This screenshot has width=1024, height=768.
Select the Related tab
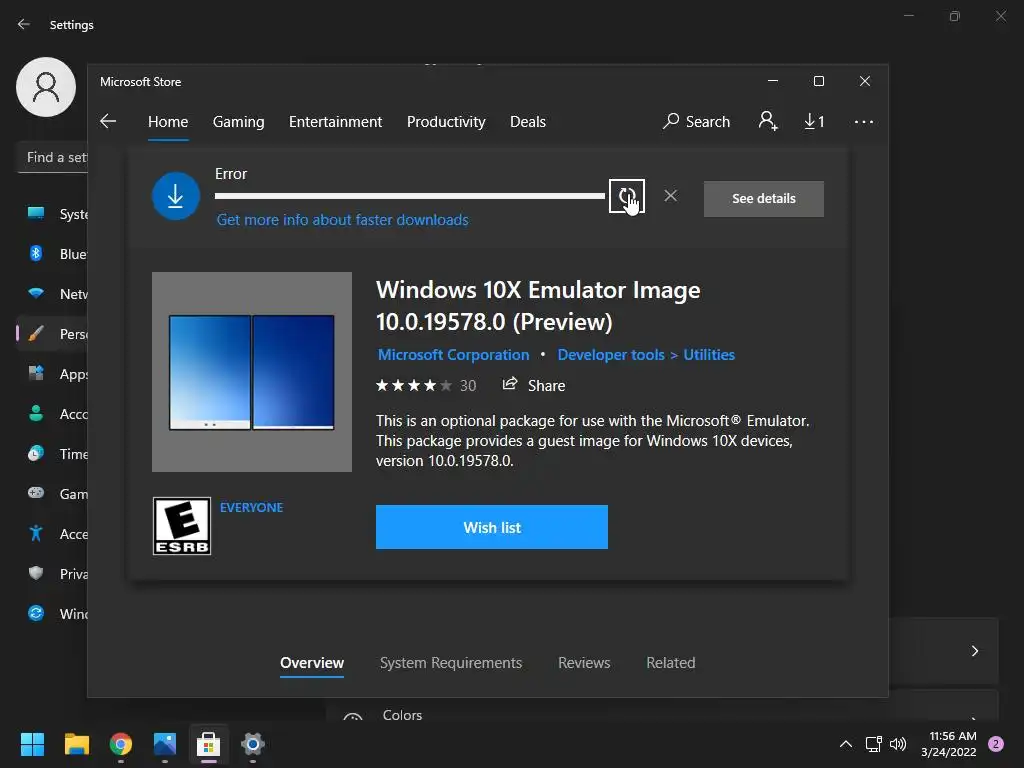coord(671,663)
